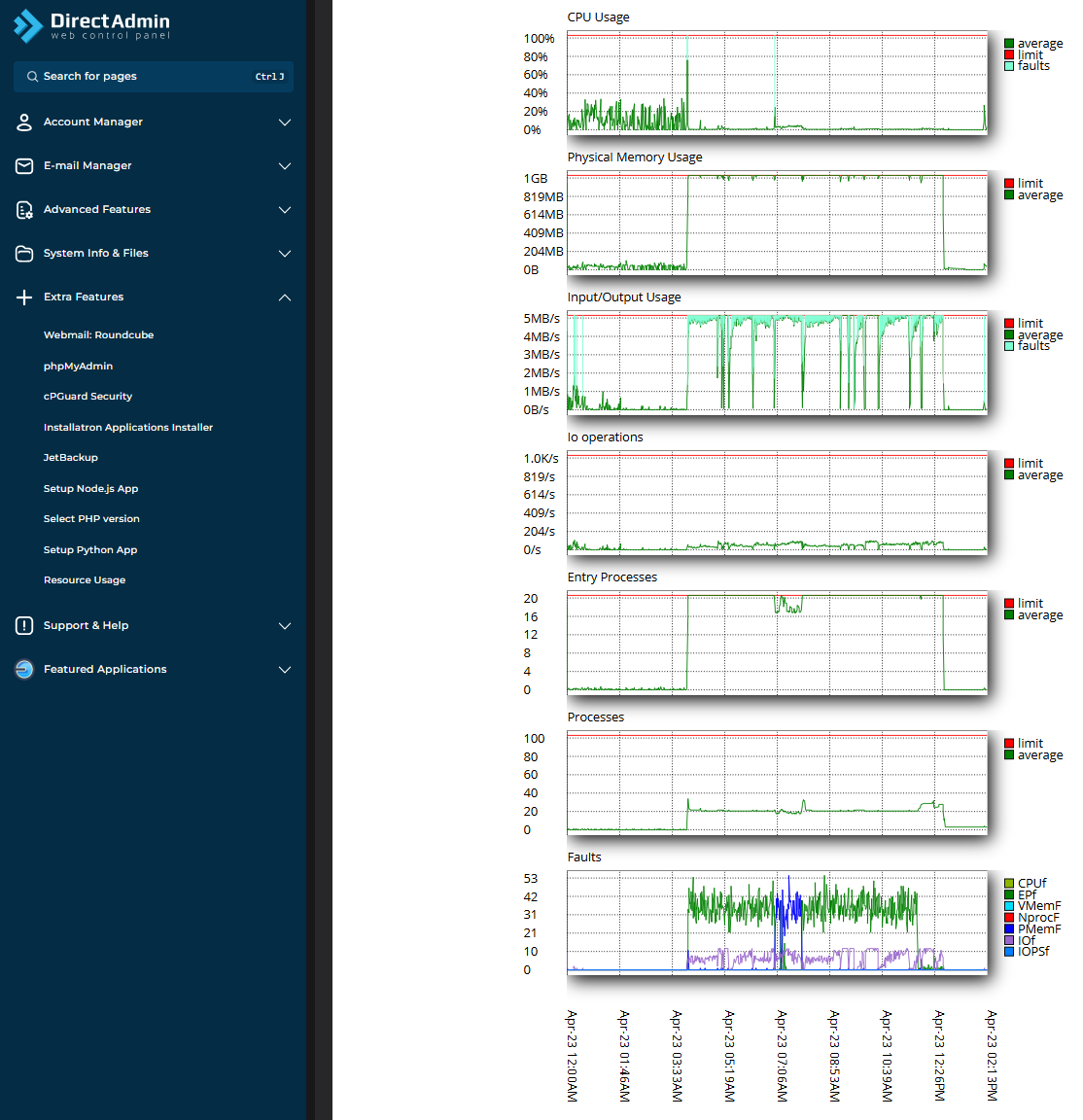Image resolution: width=1083 pixels, height=1120 pixels.
Task: Expand the E-mail Manager chevron
Action: (285, 166)
